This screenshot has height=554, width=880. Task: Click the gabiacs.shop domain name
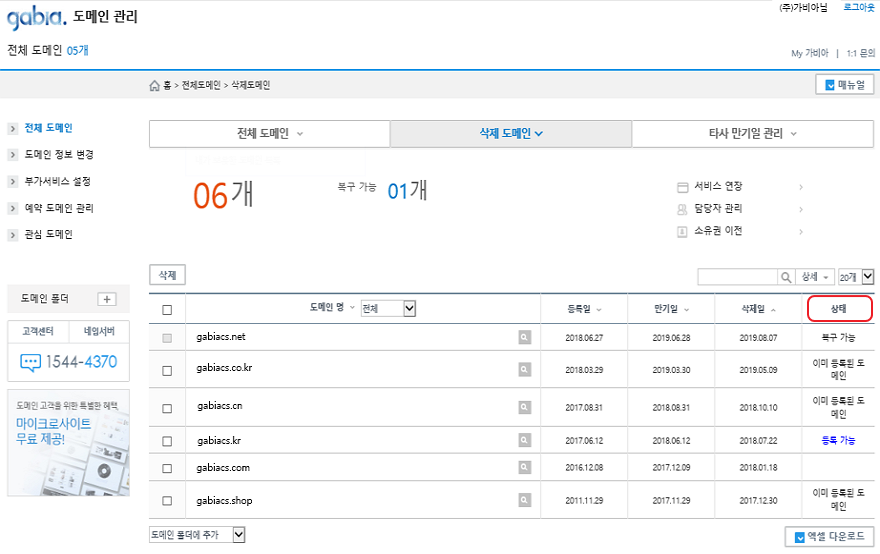pyautogui.click(x=224, y=501)
